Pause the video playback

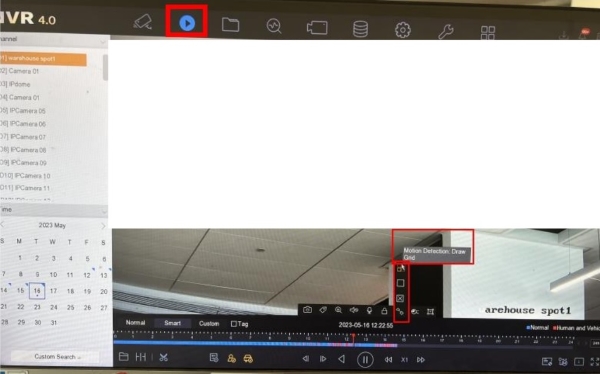click(x=365, y=360)
